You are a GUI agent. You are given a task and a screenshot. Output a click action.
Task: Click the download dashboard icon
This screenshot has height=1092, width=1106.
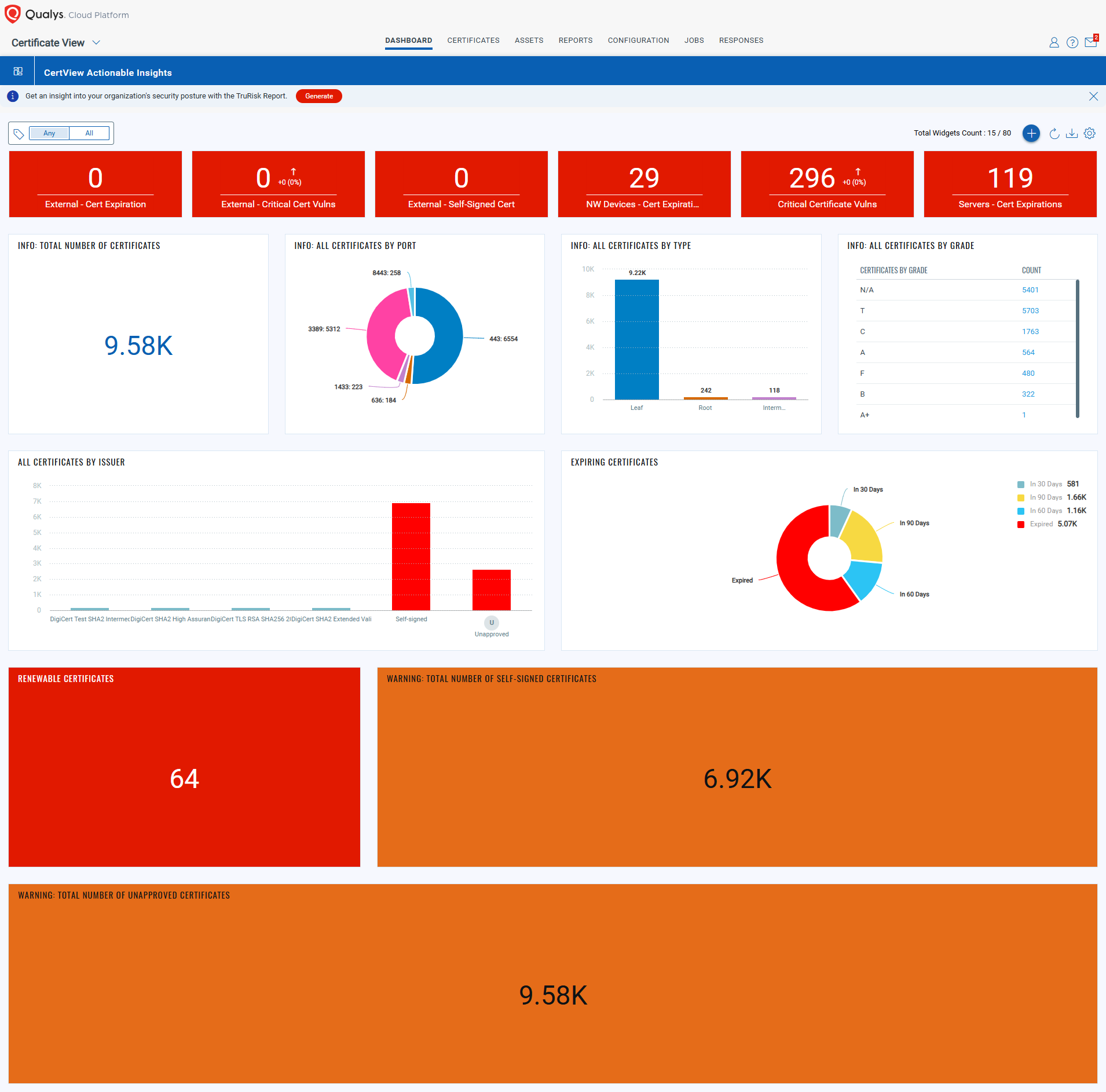pos(1072,134)
